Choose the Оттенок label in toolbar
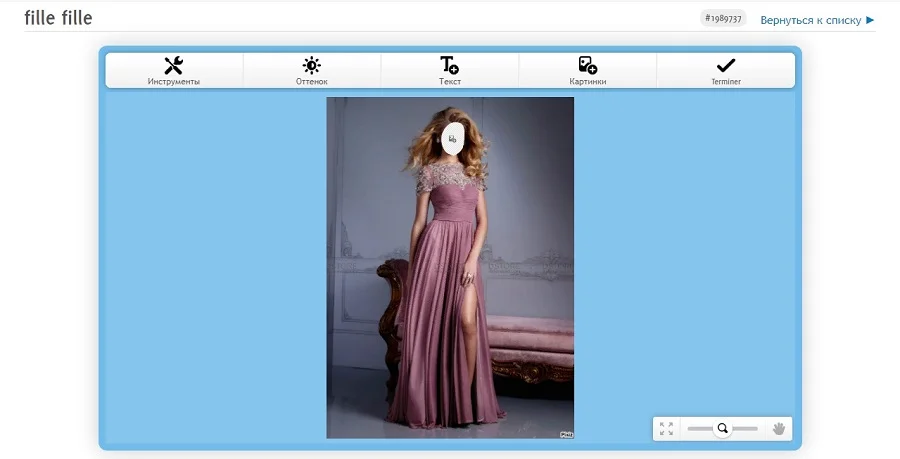The height and width of the screenshot is (459, 900). (x=312, y=81)
